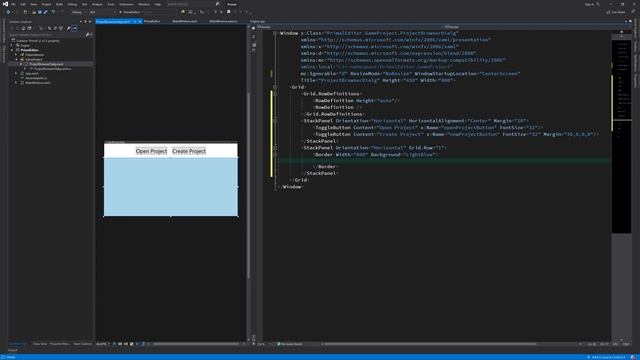Click the designer pane vertical scrollbar
Screen dimensions: 640x360
[x=249, y=186]
